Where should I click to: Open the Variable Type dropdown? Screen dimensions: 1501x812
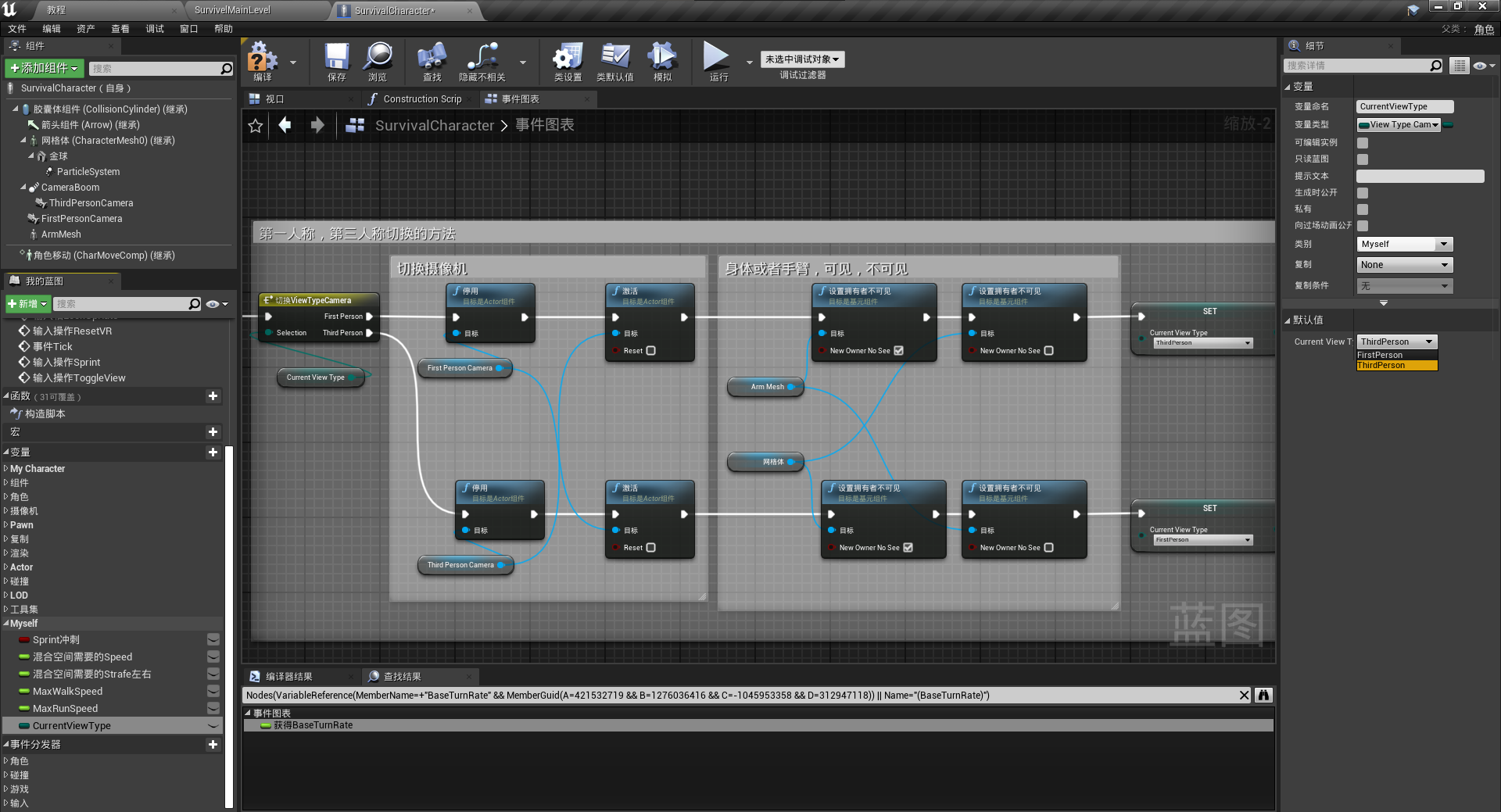point(1399,125)
